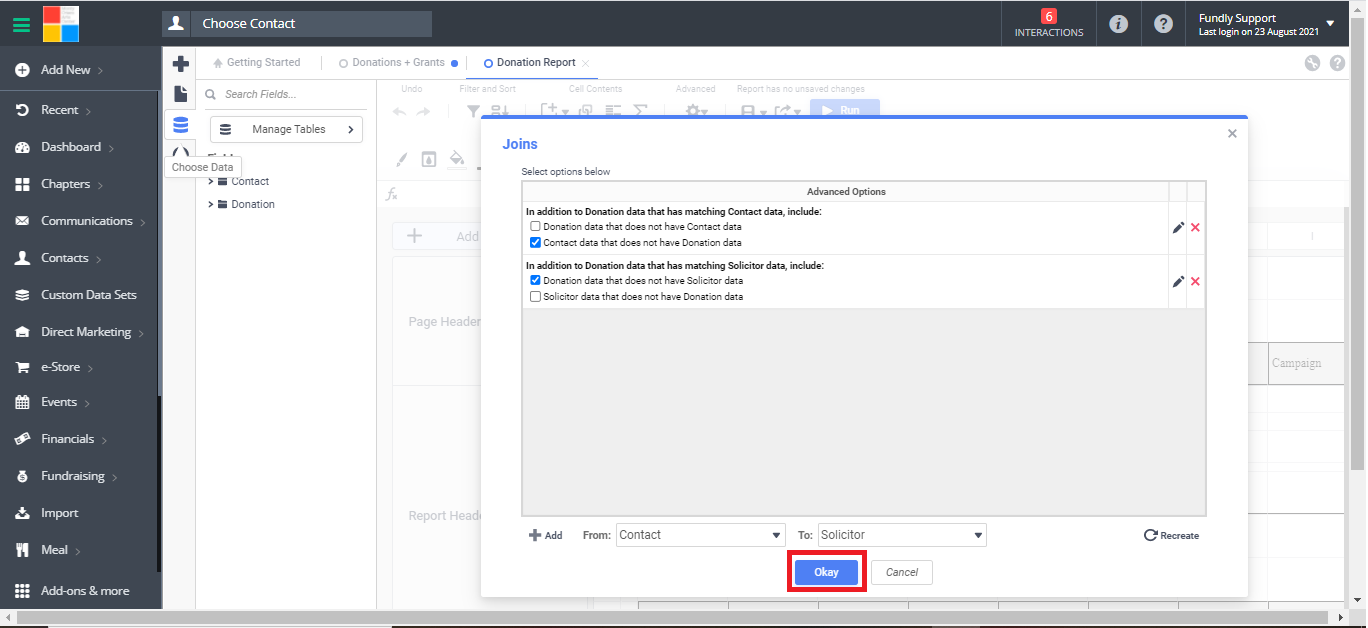The width and height of the screenshot is (1368, 628).
Task: Open the From dropdown showing Contact
Action: click(x=701, y=535)
